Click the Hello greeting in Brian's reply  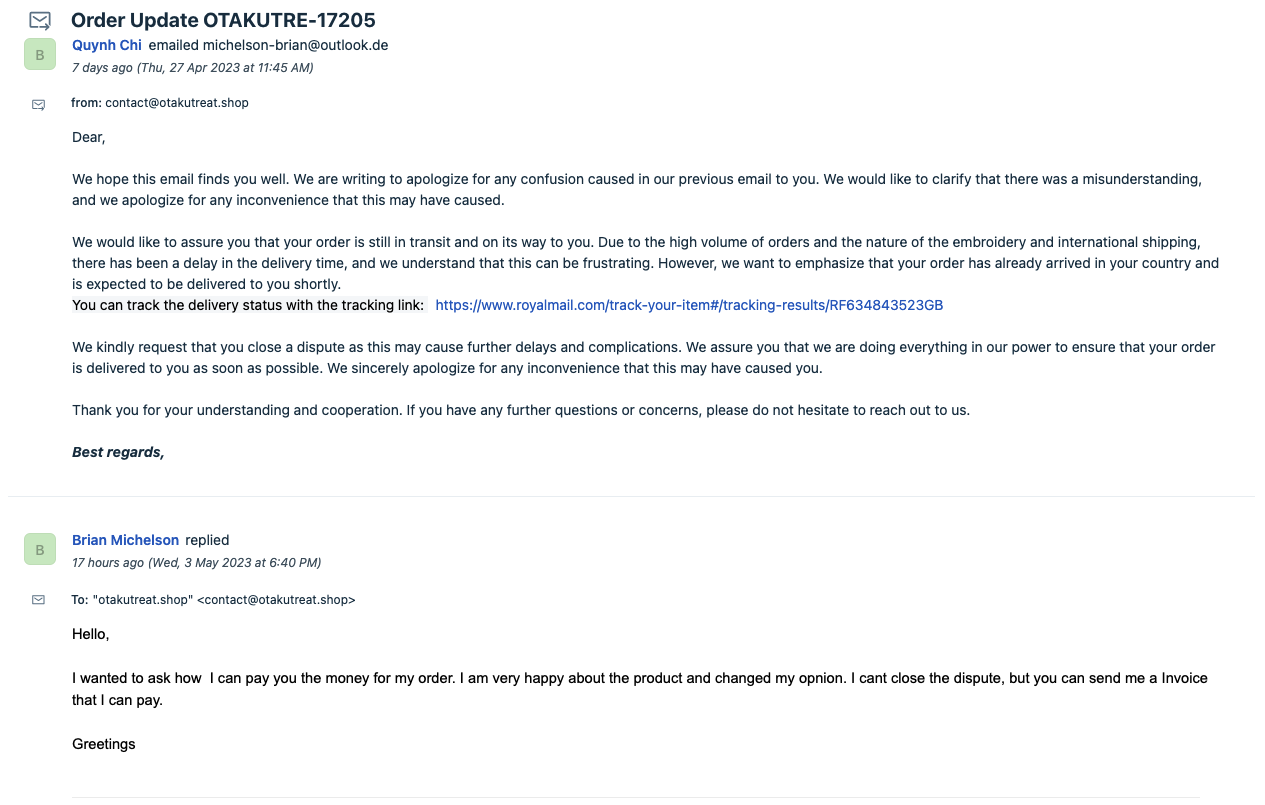pos(90,634)
